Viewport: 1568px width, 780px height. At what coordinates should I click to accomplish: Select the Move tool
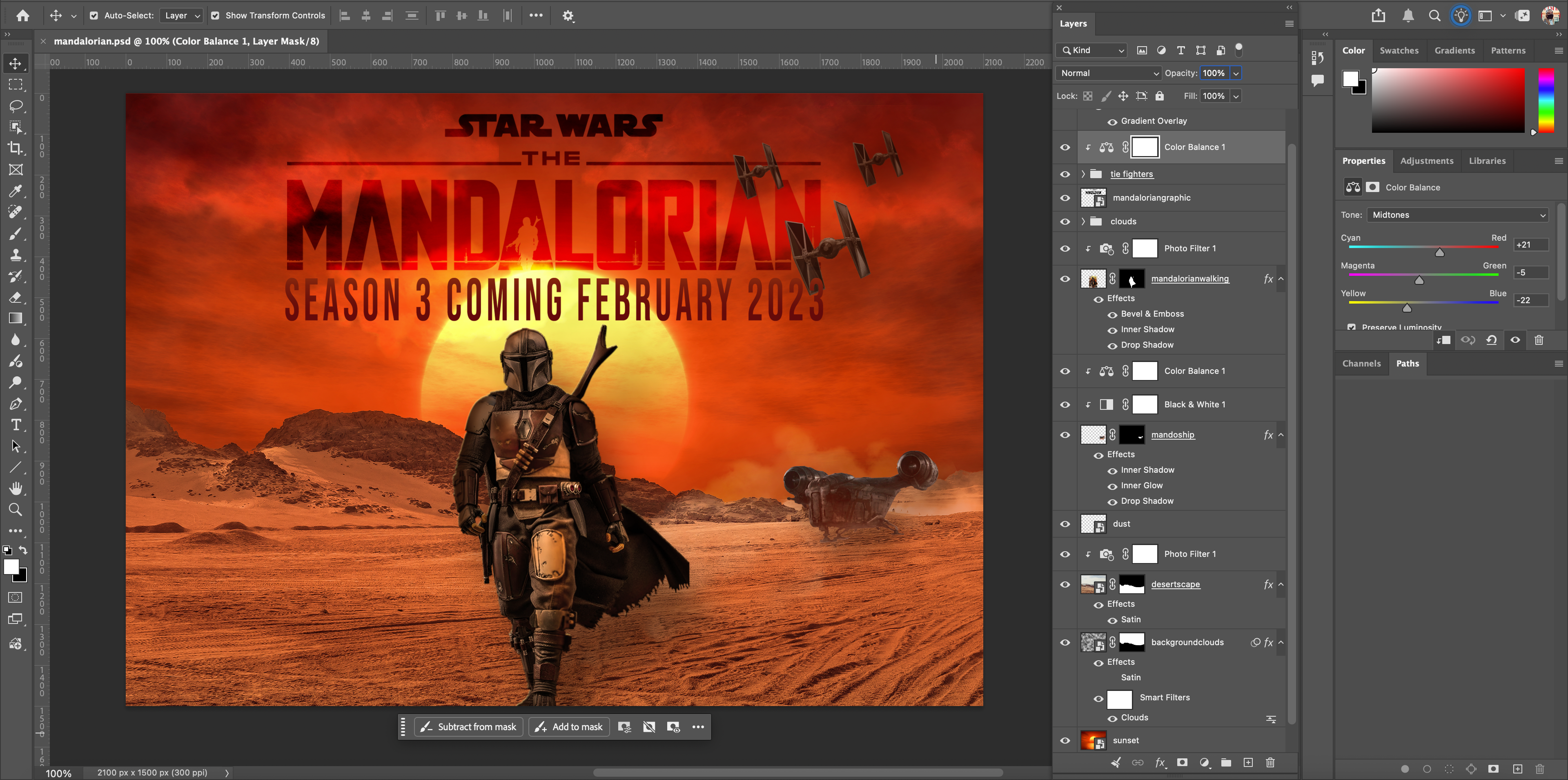tap(16, 63)
